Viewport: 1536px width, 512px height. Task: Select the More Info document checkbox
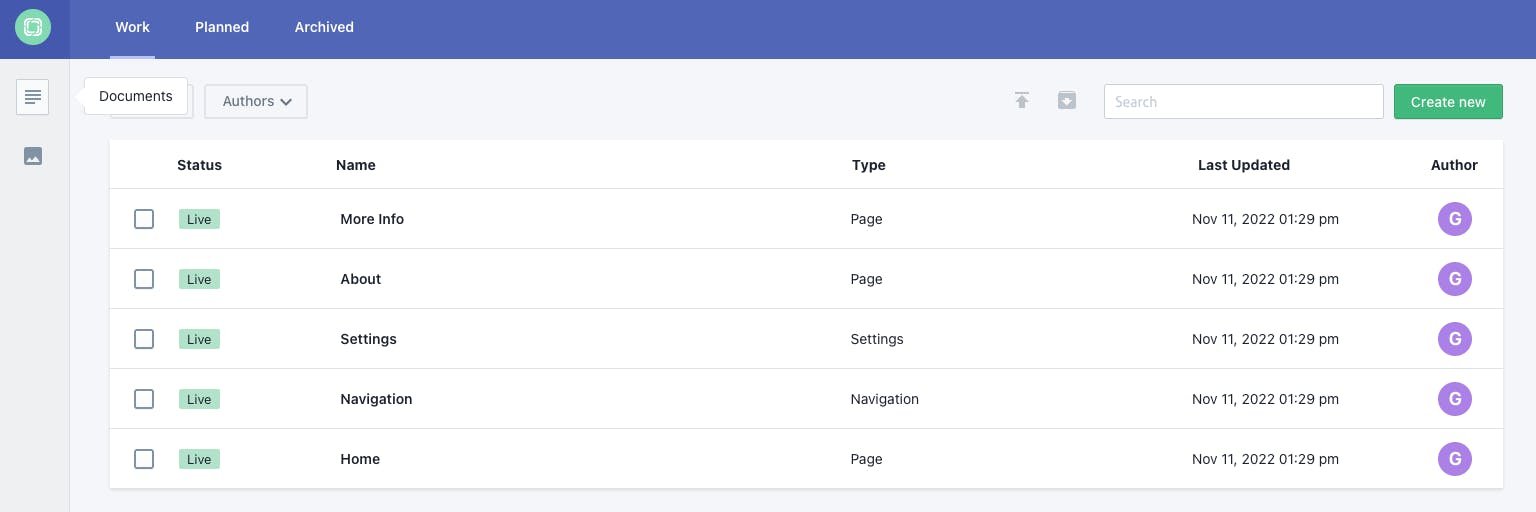coord(144,219)
